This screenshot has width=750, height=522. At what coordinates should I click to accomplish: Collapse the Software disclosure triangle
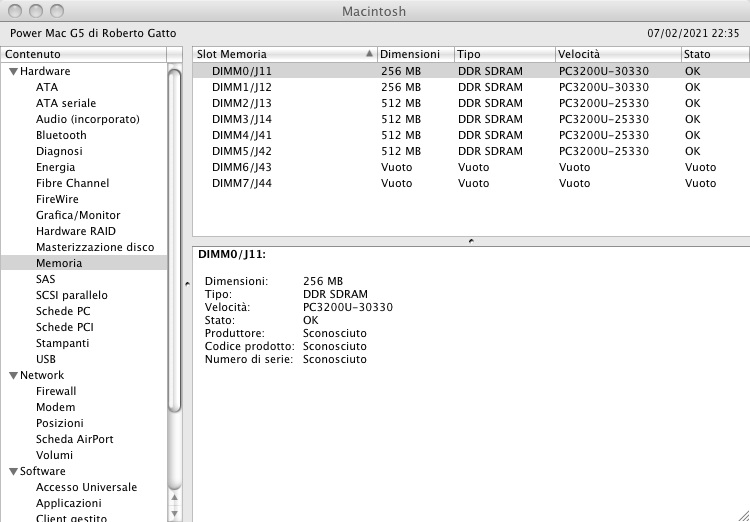pyautogui.click(x=13, y=472)
